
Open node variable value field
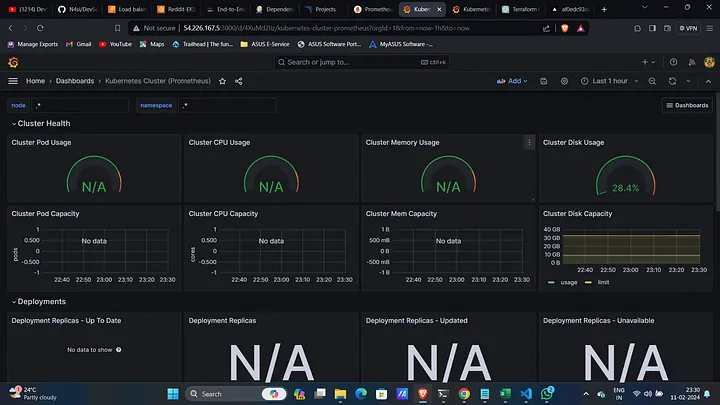tap(80, 105)
